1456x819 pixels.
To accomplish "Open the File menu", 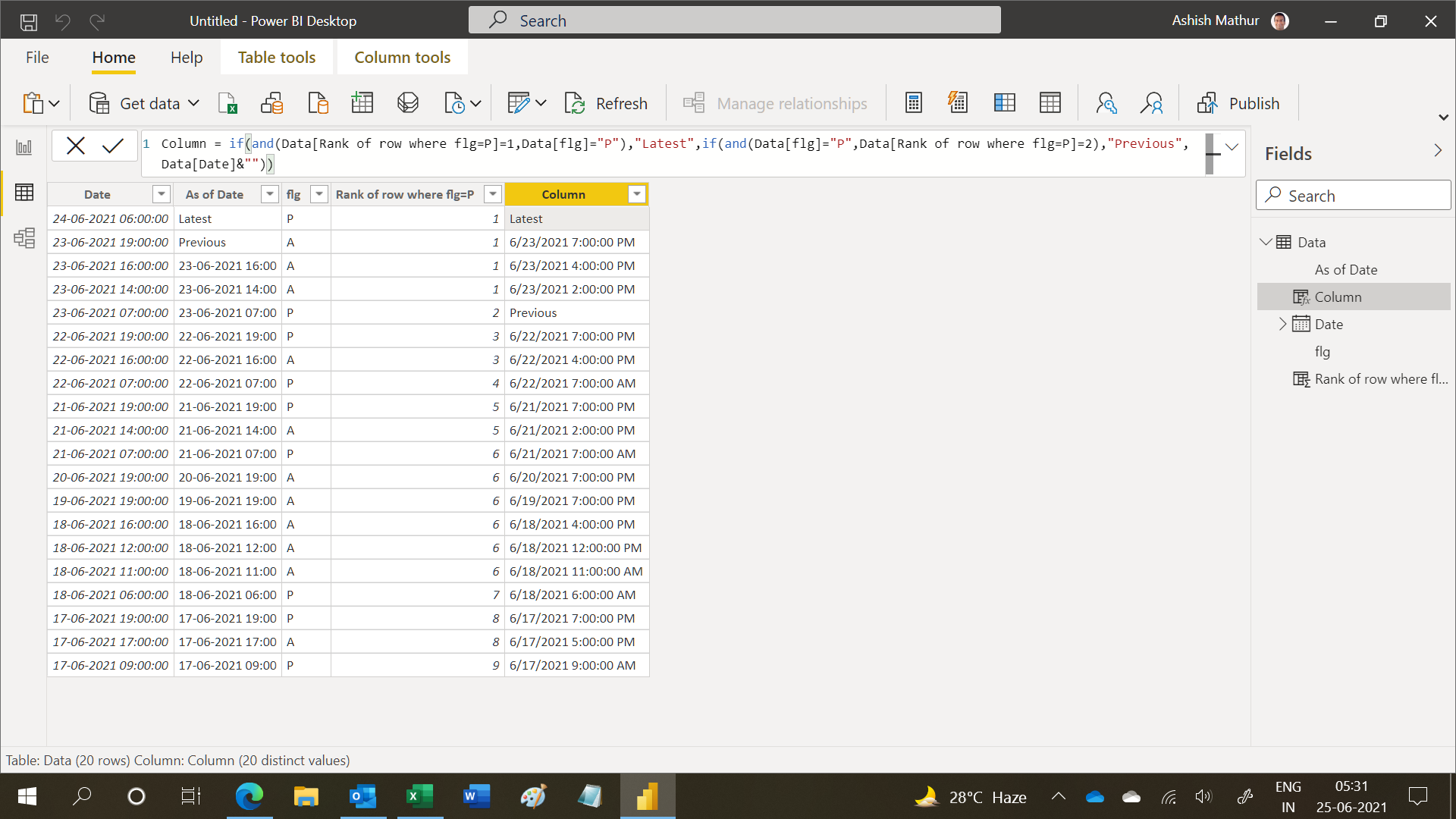I will click(x=37, y=58).
